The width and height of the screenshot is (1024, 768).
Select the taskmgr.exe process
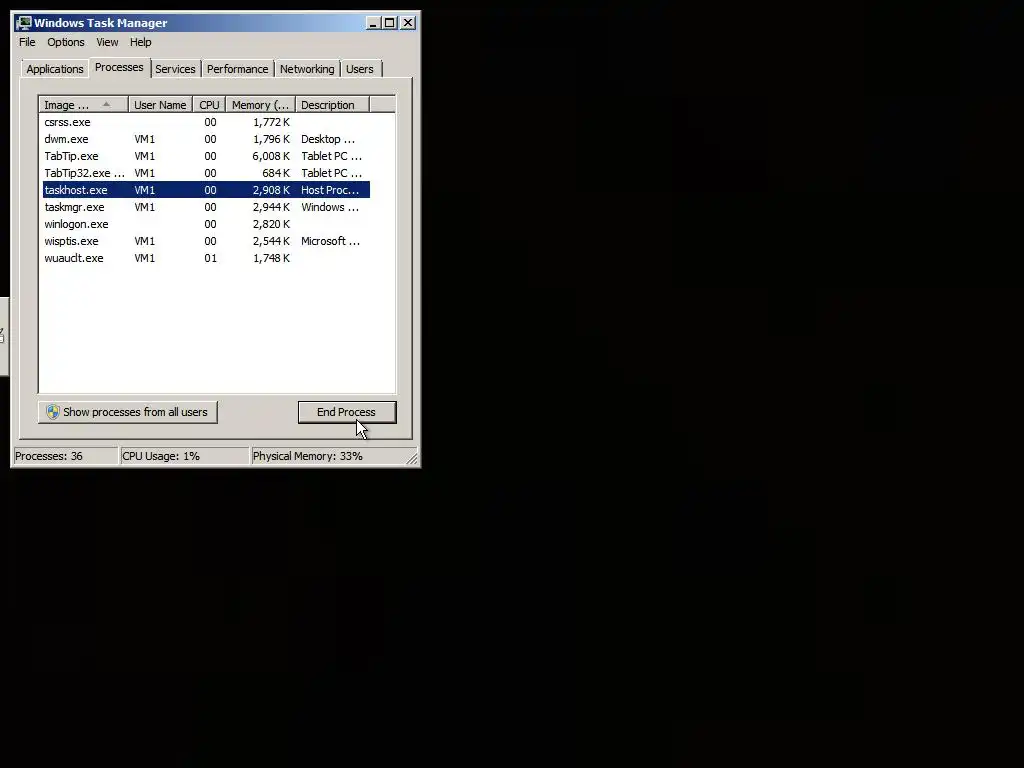pos(206,207)
